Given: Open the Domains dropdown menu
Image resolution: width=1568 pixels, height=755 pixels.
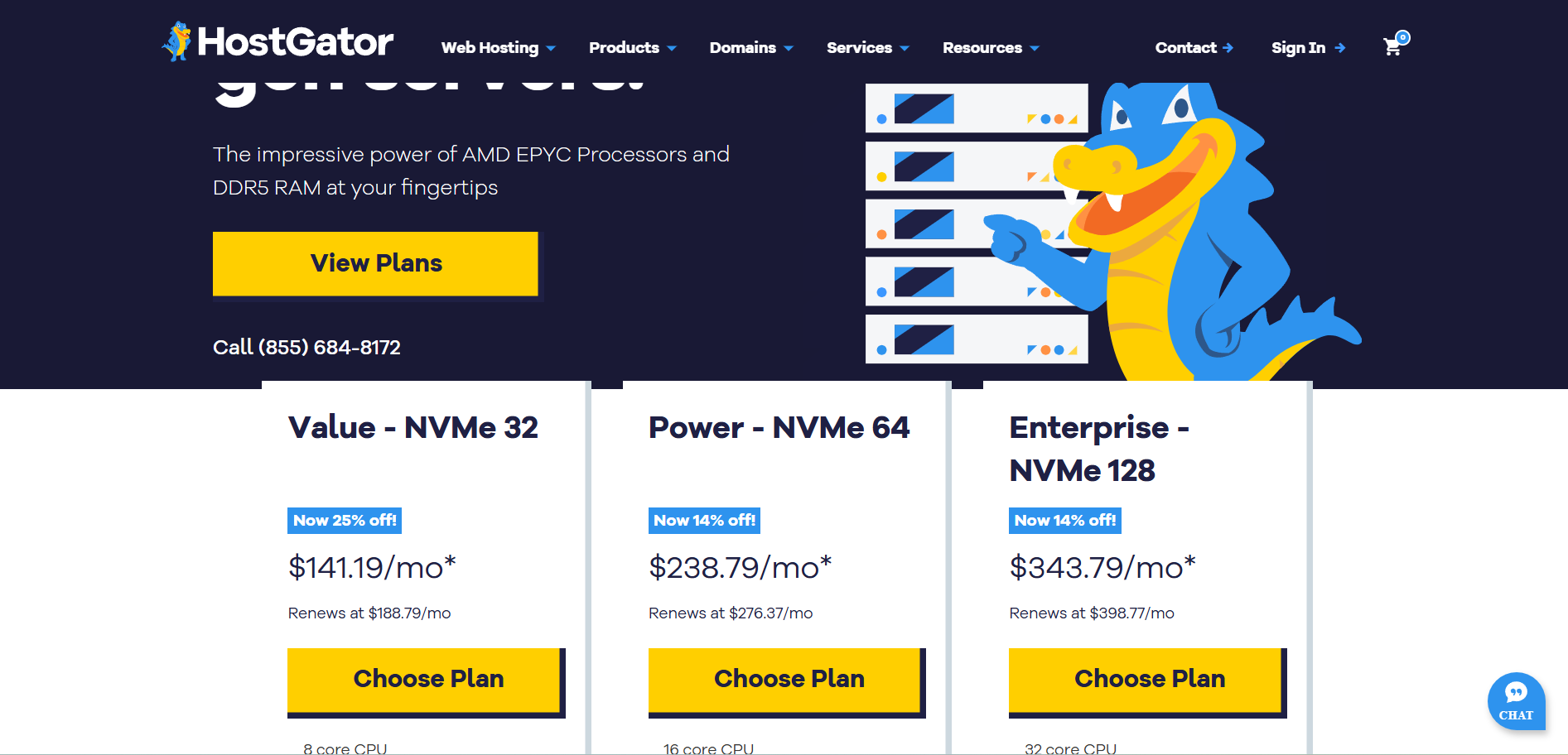Looking at the screenshot, I should (x=750, y=48).
